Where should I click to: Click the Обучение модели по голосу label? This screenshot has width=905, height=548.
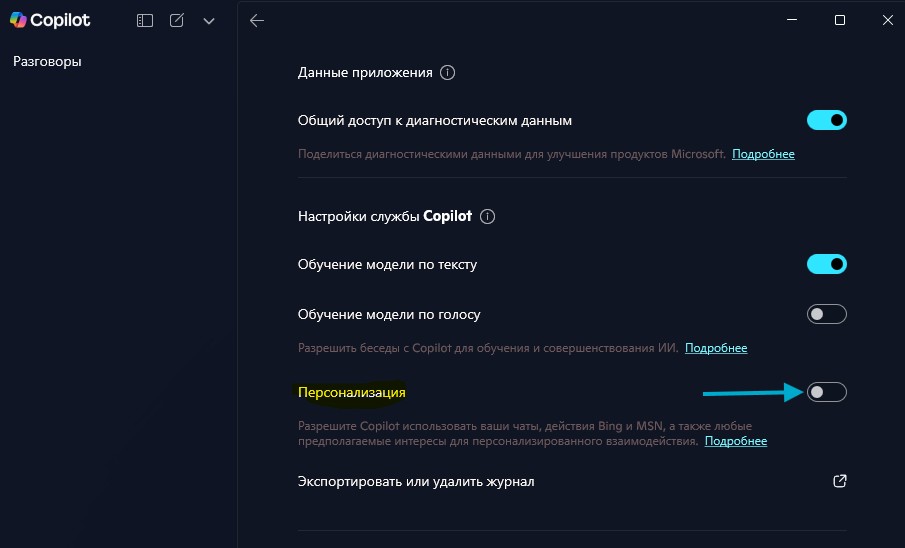[x=389, y=315]
